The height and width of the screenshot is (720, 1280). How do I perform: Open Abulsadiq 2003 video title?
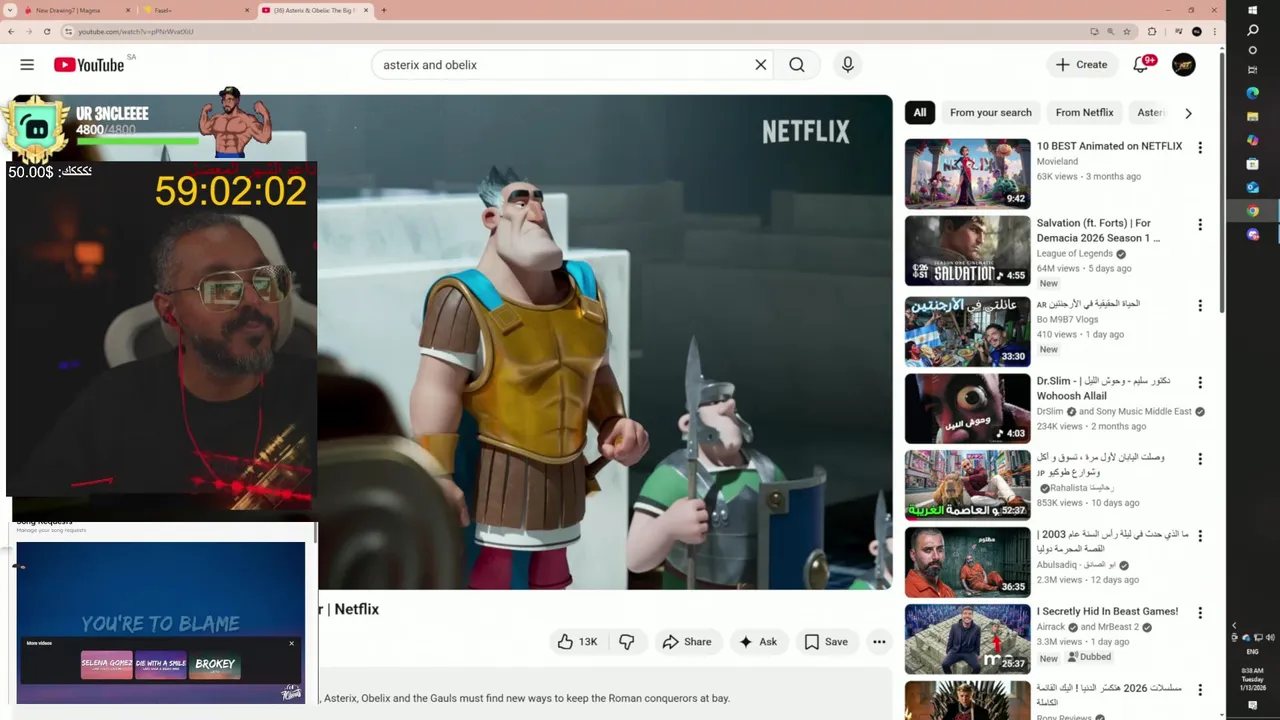coord(1113,542)
